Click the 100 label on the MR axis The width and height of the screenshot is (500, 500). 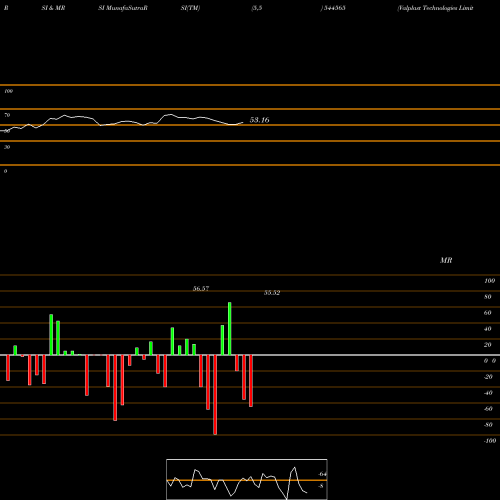pos(490,281)
